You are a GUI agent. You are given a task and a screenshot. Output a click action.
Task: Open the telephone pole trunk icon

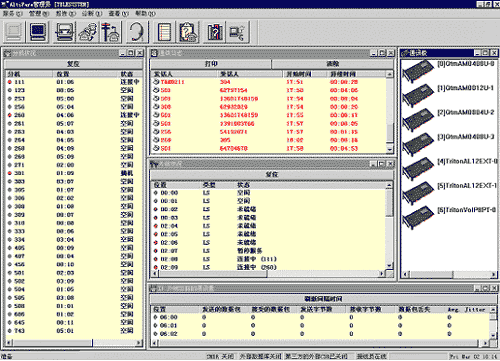pyautogui.click(x=110, y=32)
